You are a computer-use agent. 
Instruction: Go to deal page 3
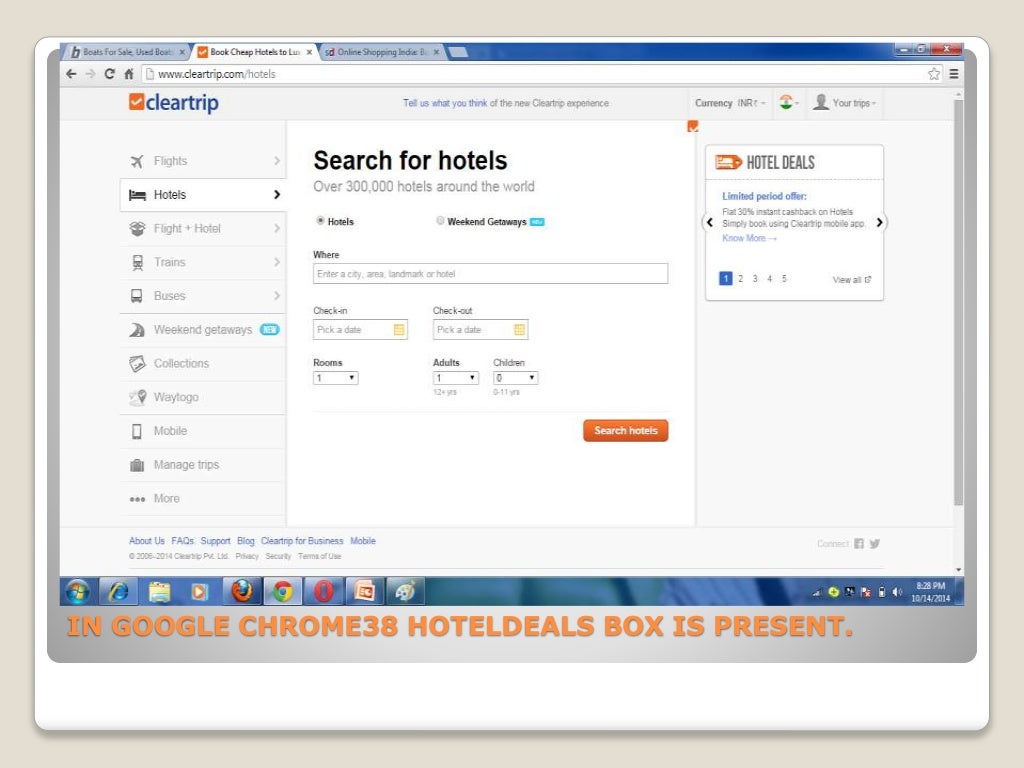(755, 279)
